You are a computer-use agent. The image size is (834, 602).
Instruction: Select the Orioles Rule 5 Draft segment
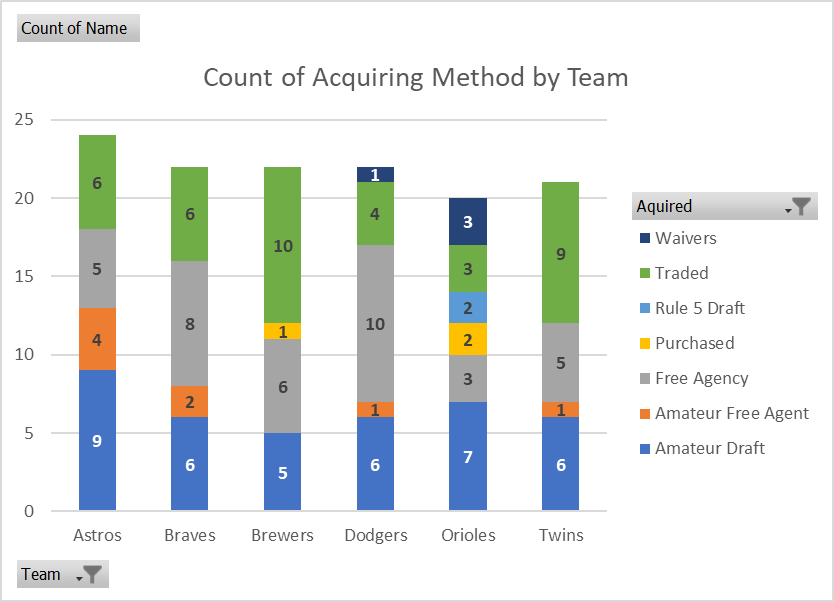click(467, 307)
